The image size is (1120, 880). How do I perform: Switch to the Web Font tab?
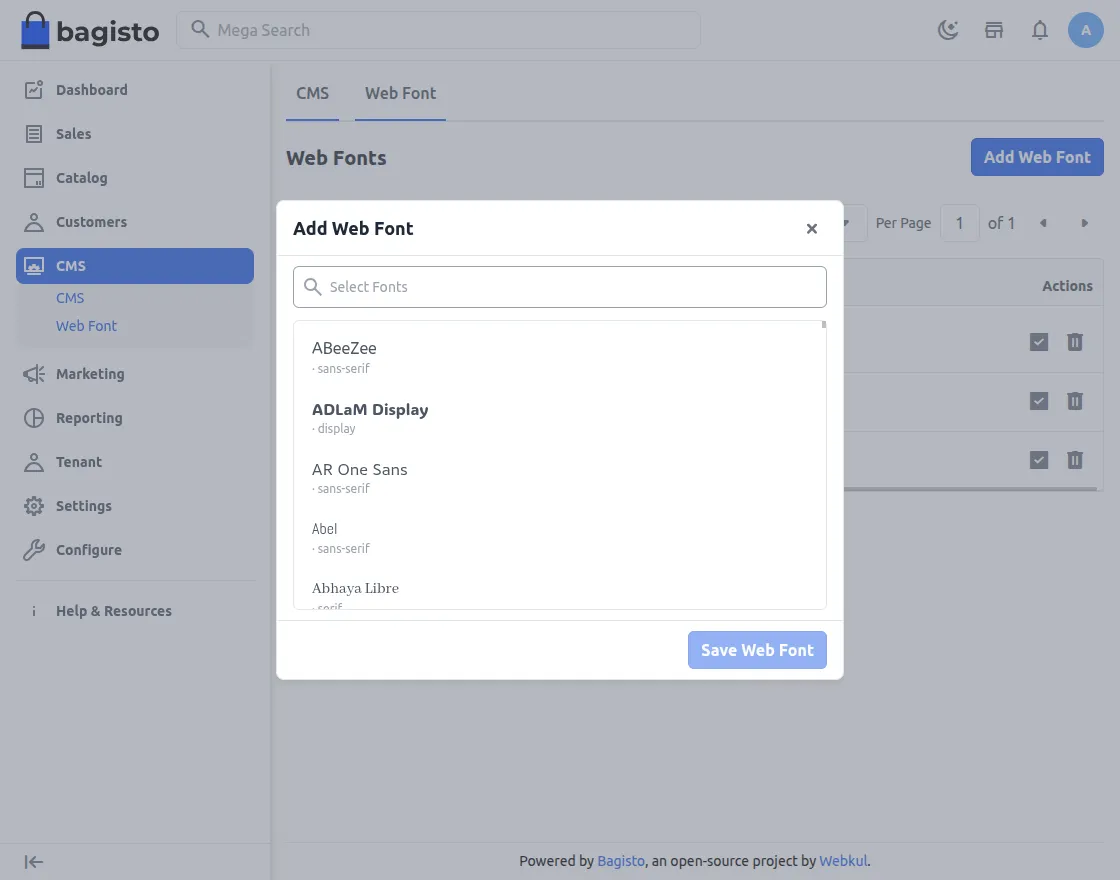point(400,94)
